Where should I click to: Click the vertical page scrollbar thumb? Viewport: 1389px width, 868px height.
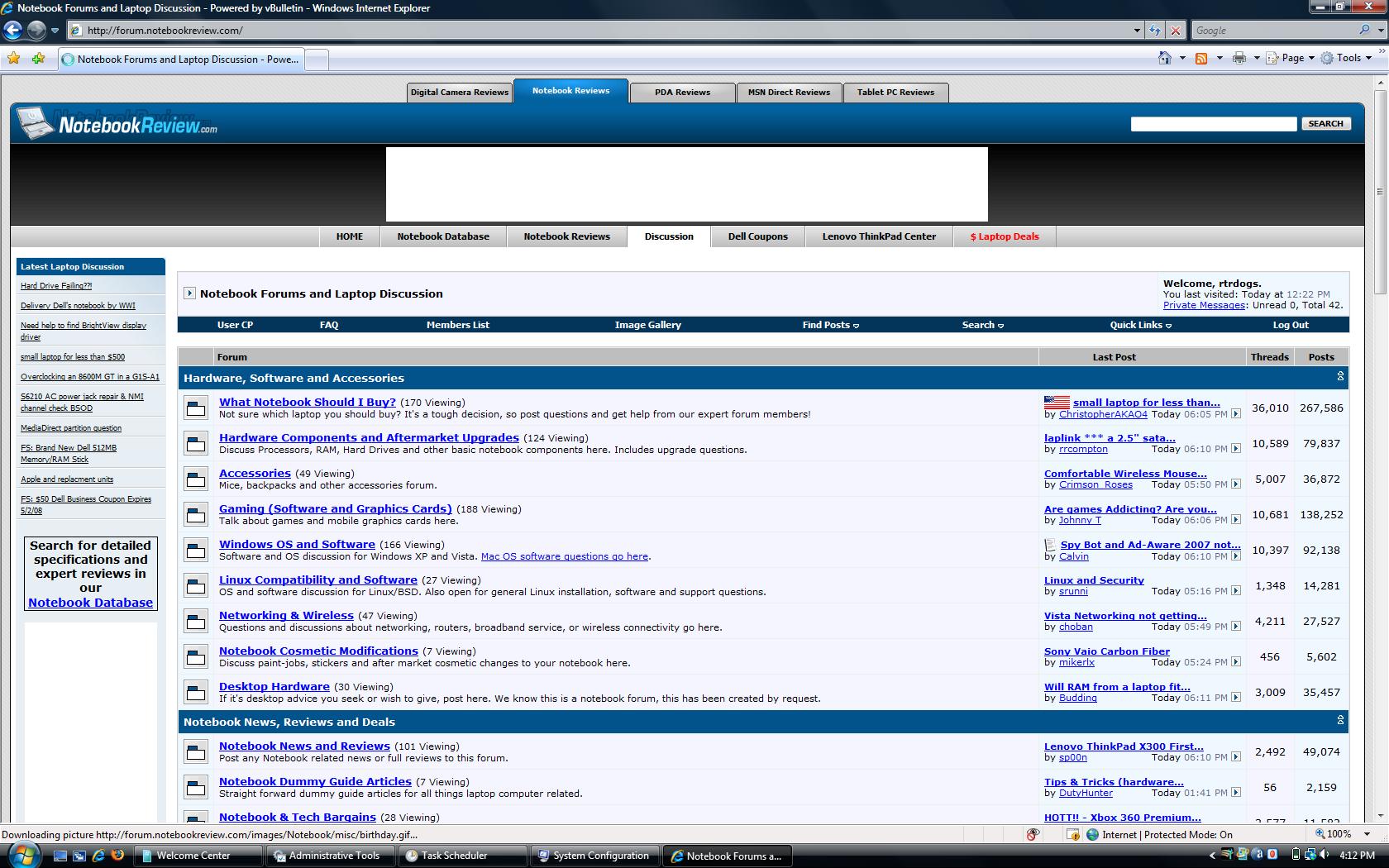click(1379, 191)
